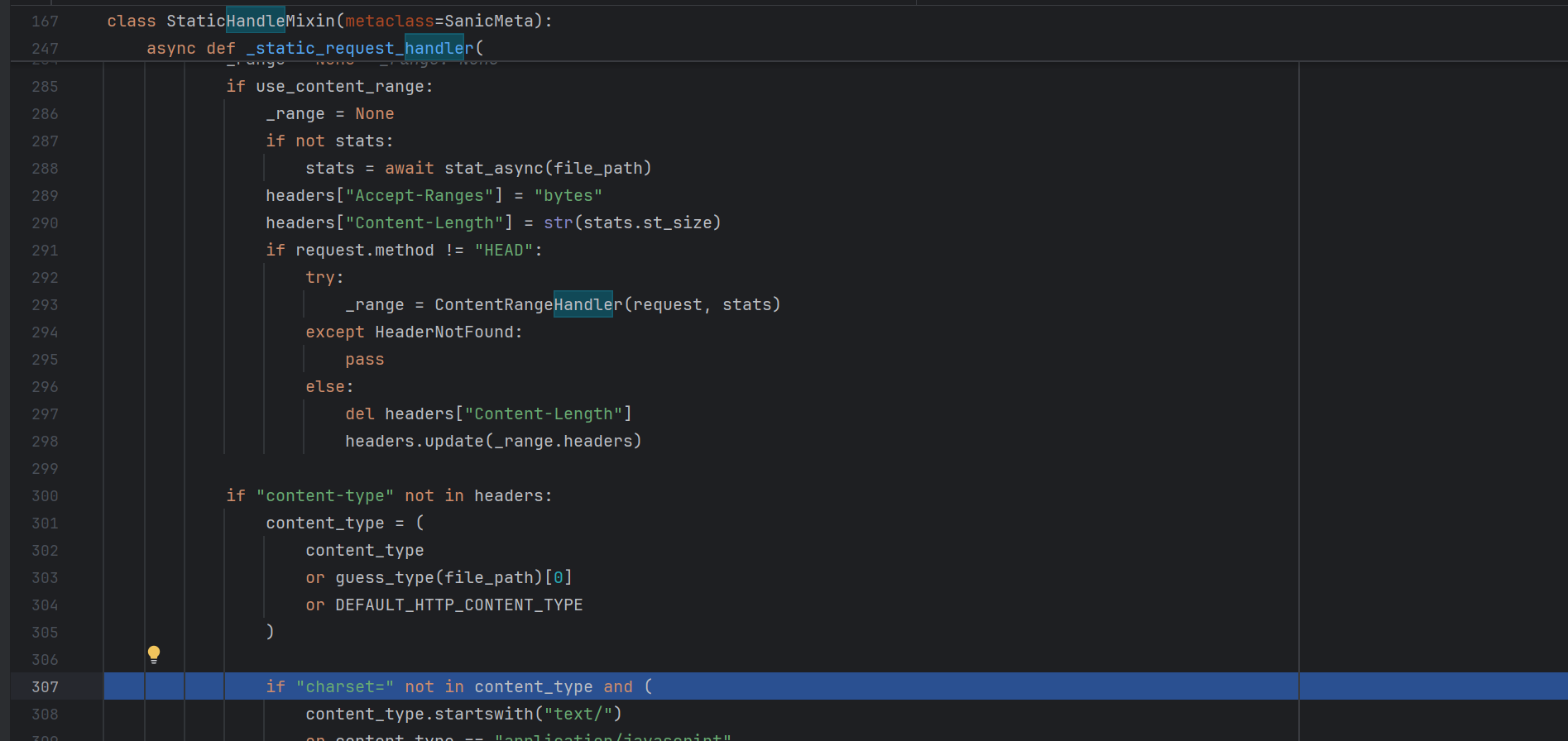Click 'if "content-type" not in headers:' line
1568x741 pixels.
pyautogui.click(x=389, y=495)
